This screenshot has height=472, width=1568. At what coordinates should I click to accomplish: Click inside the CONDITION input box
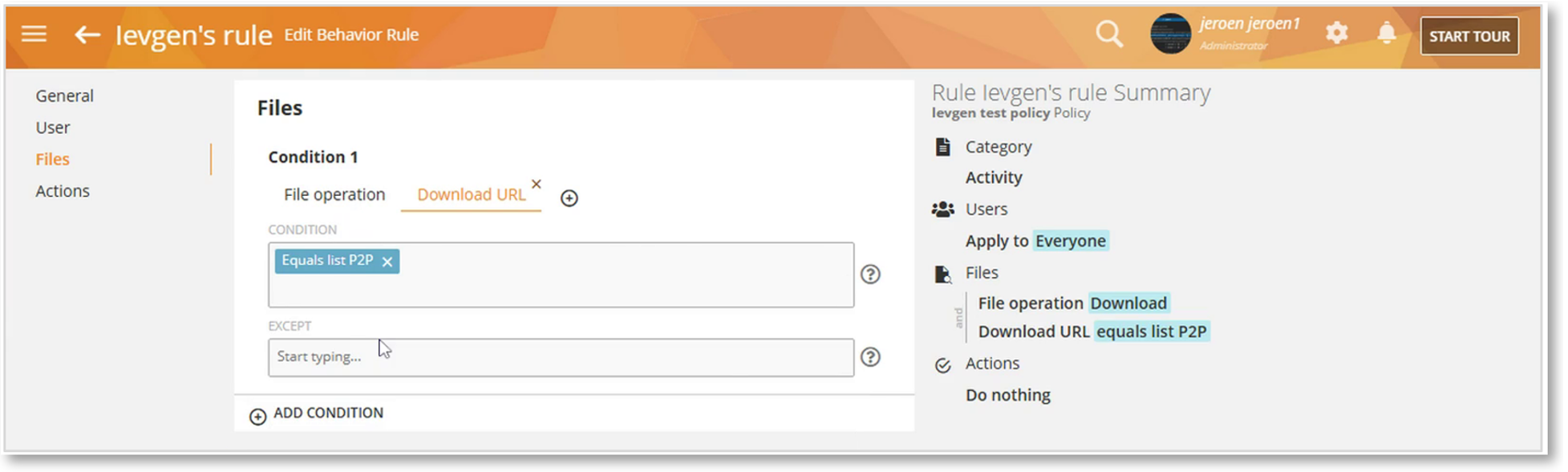click(561, 275)
